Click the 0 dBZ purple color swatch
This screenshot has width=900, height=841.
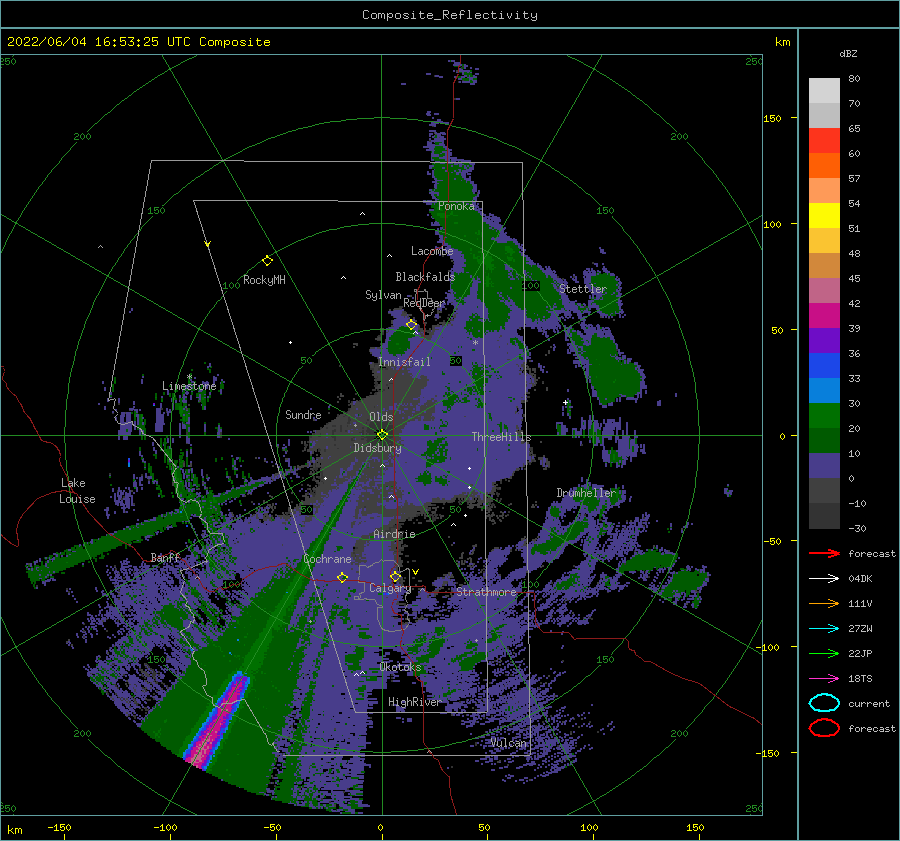[824, 466]
